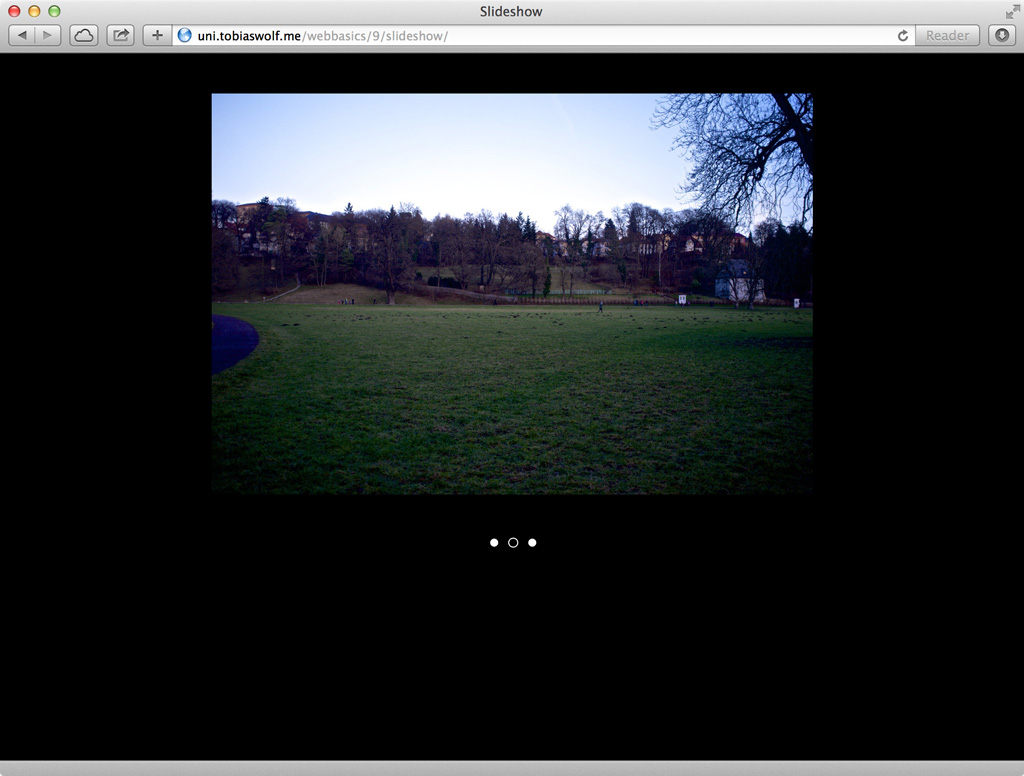1024x776 pixels.
Task: Show the Downloads popover
Action: coord(1002,35)
